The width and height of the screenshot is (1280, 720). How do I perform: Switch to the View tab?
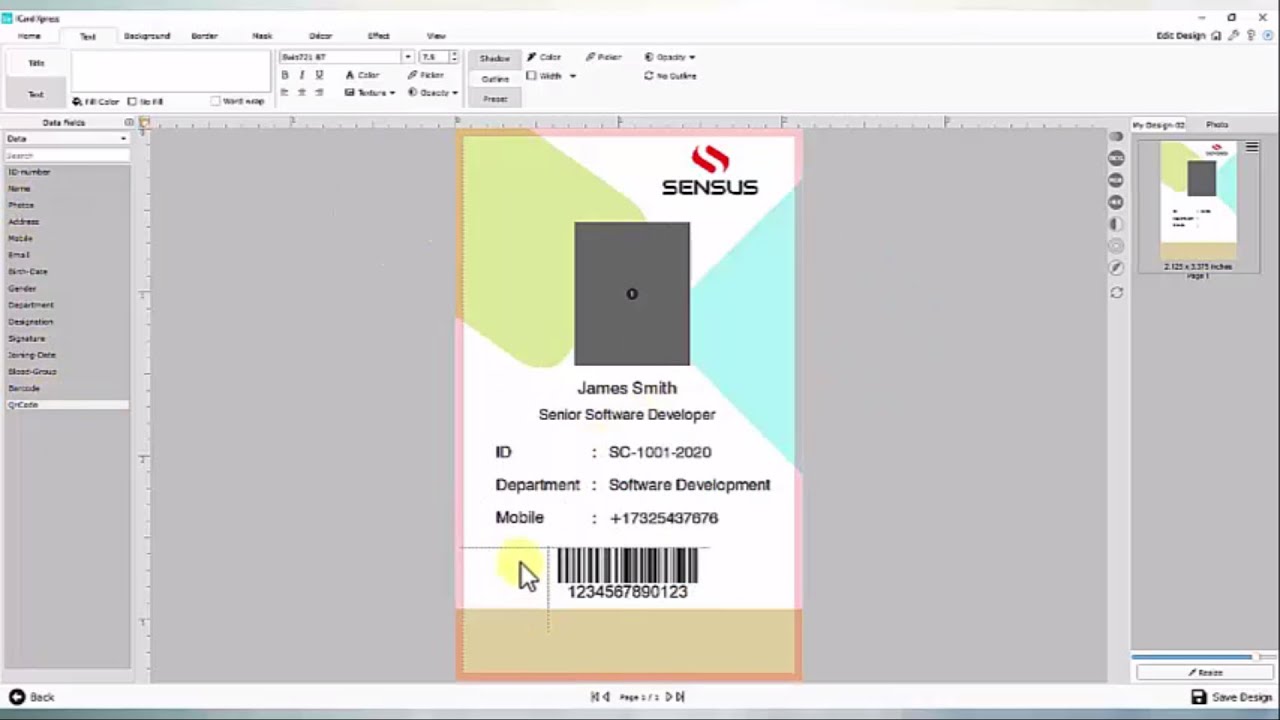pyautogui.click(x=436, y=36)
